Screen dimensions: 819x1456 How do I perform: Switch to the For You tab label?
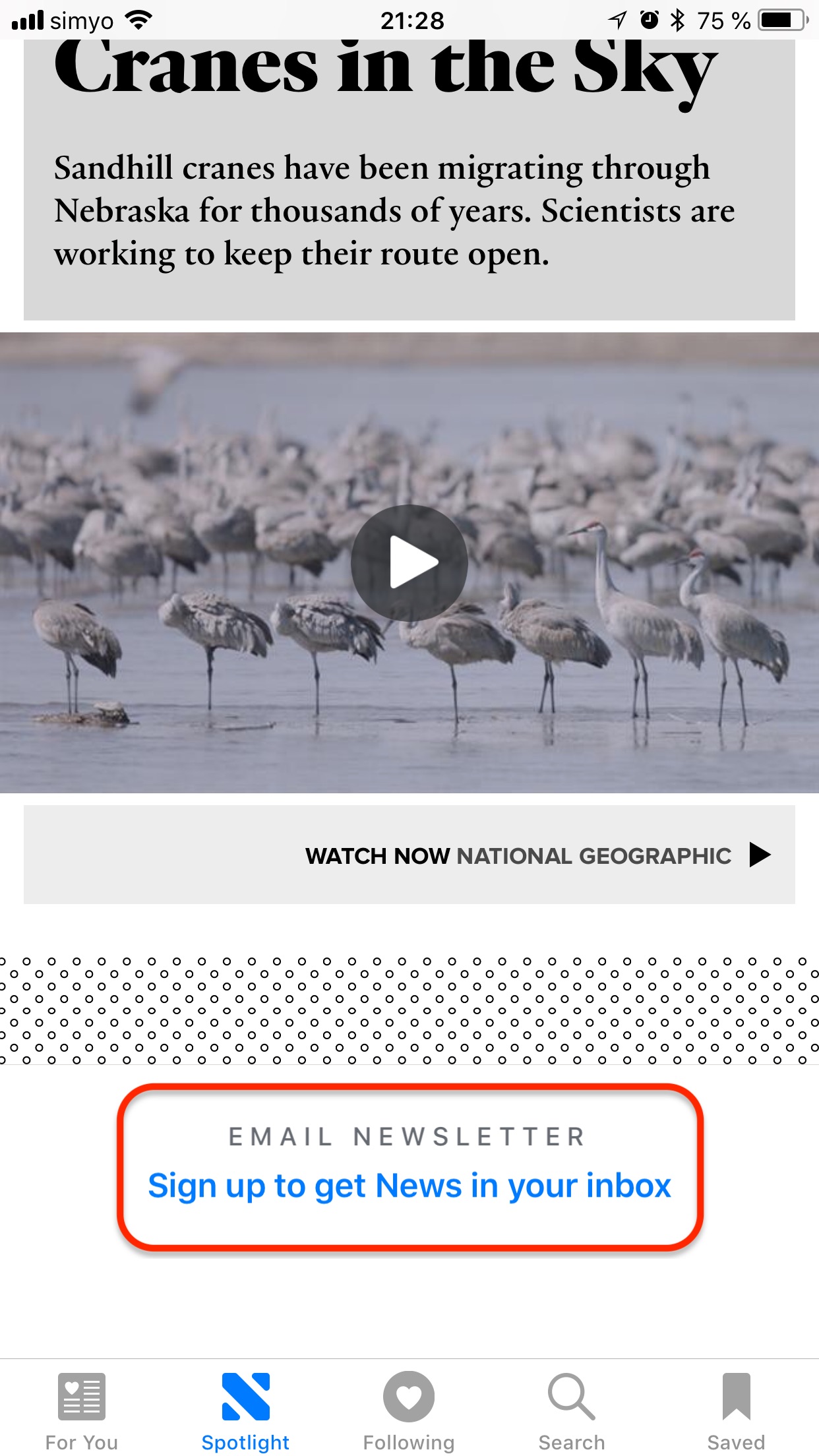[x=82, y=1442]
